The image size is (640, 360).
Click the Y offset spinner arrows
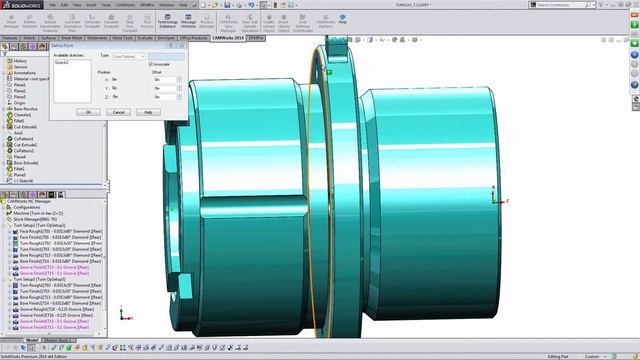(179, 88)
